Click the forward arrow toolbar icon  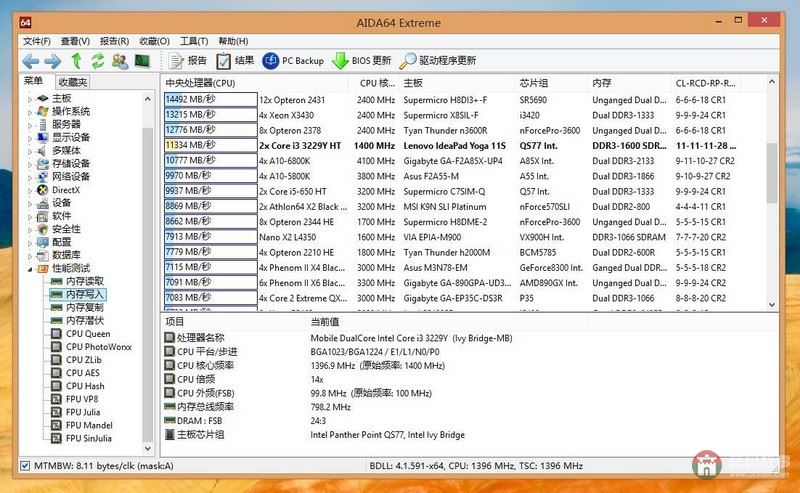point(53,61)
